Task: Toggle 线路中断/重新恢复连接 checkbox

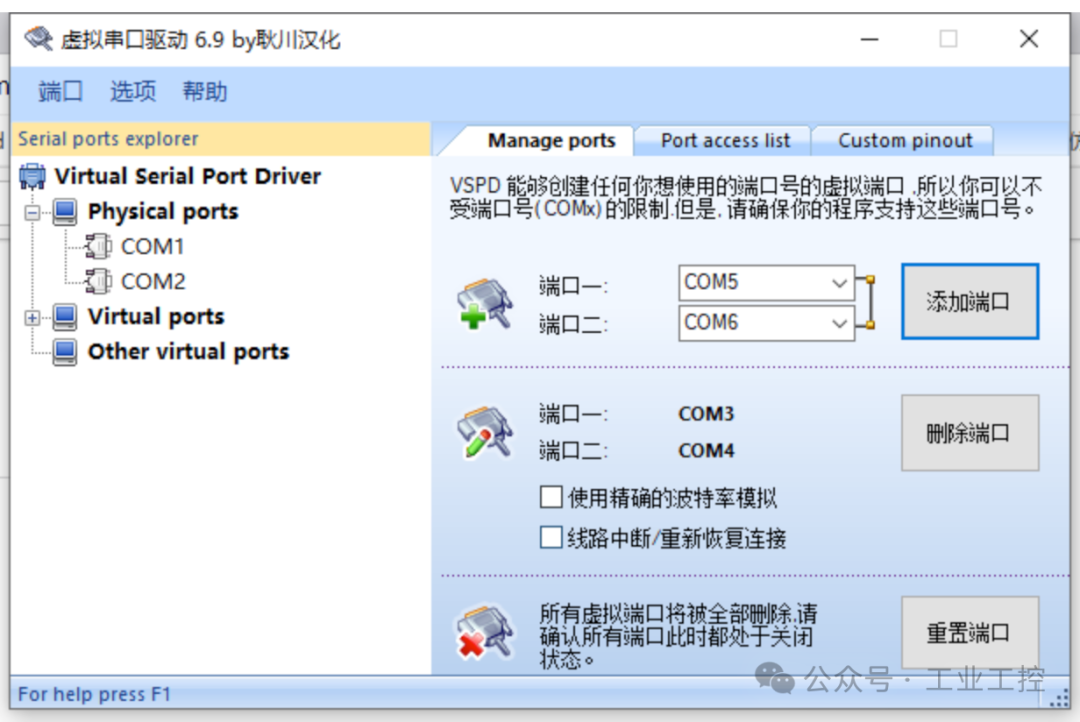Action: pyautogui.click(x=551, y=537)
